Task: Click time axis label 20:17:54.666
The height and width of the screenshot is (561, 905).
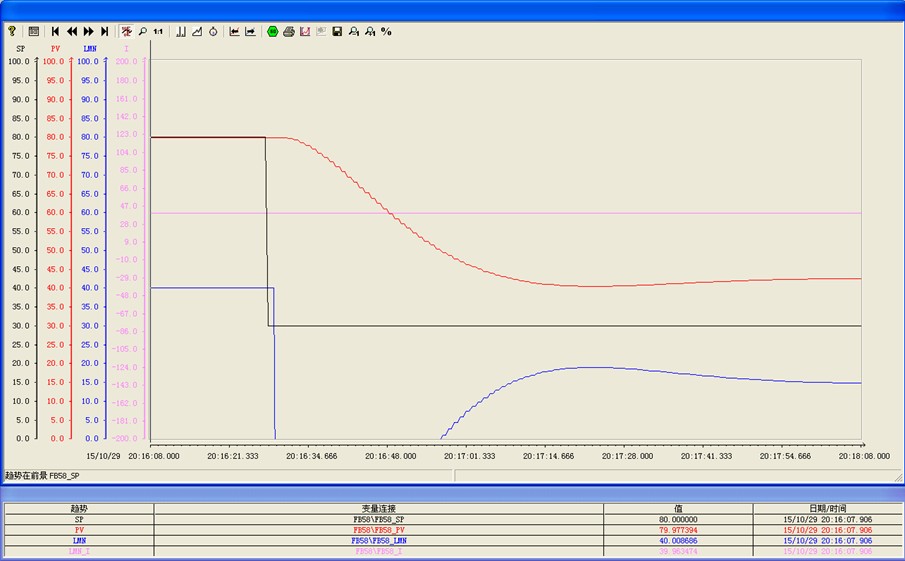Action: 785,456
